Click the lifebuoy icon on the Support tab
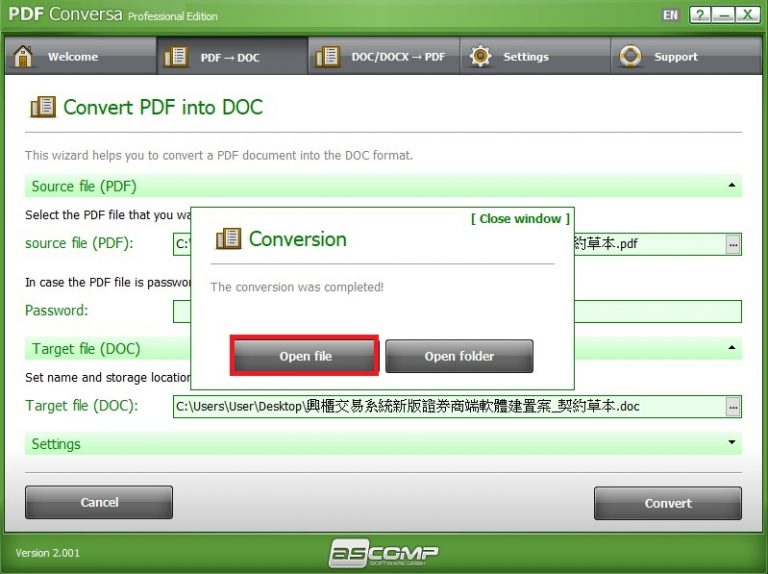 coord(630,56)
